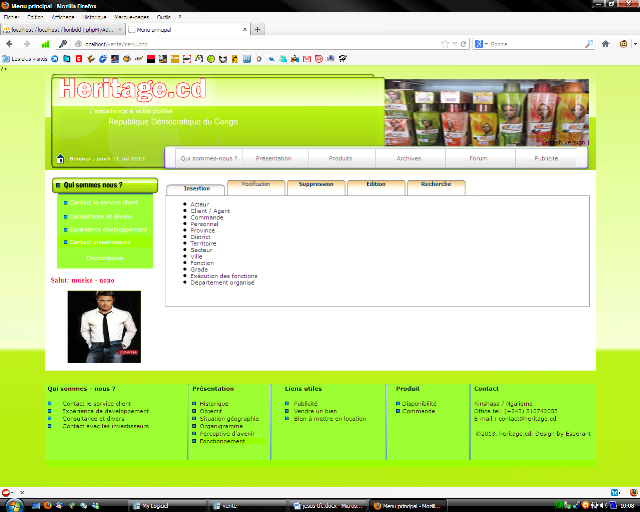Image resolution: width=640 pixels, height=512 pixels.
Task: Click the show desktop quick launch icon
Action: point(36,505)
